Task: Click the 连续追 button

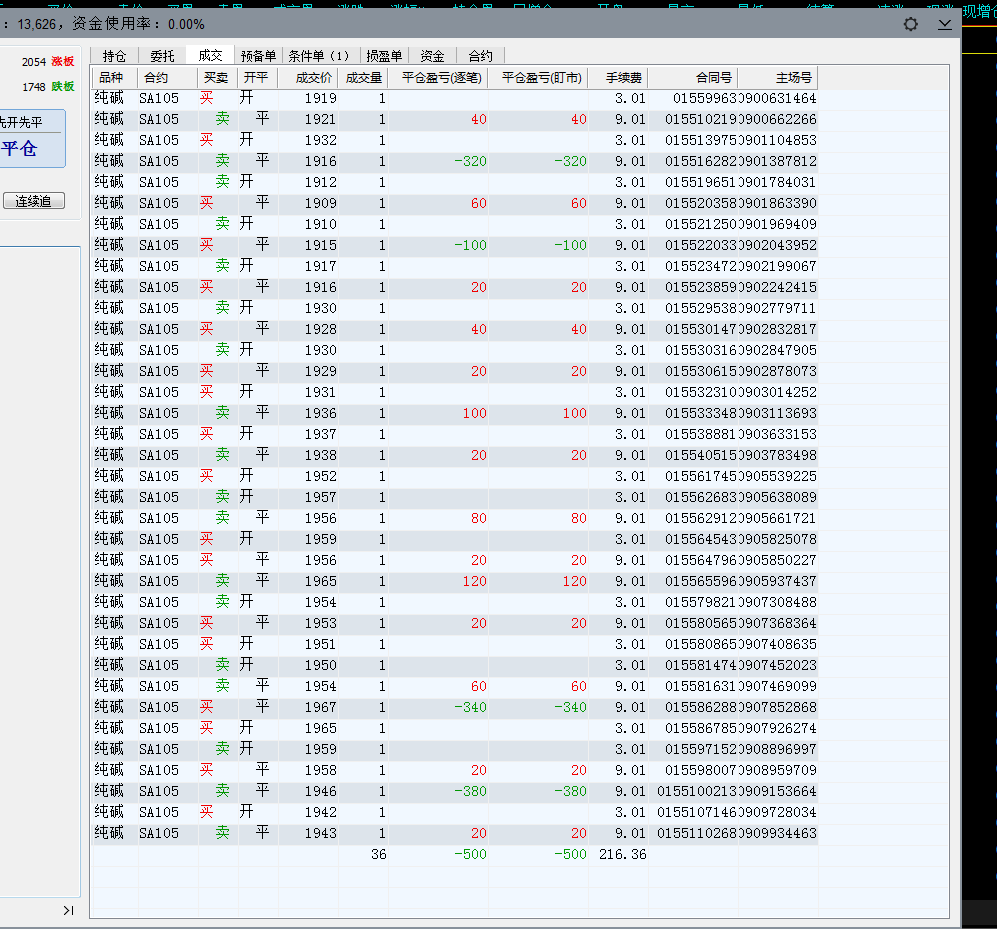Action: point(34,201)
